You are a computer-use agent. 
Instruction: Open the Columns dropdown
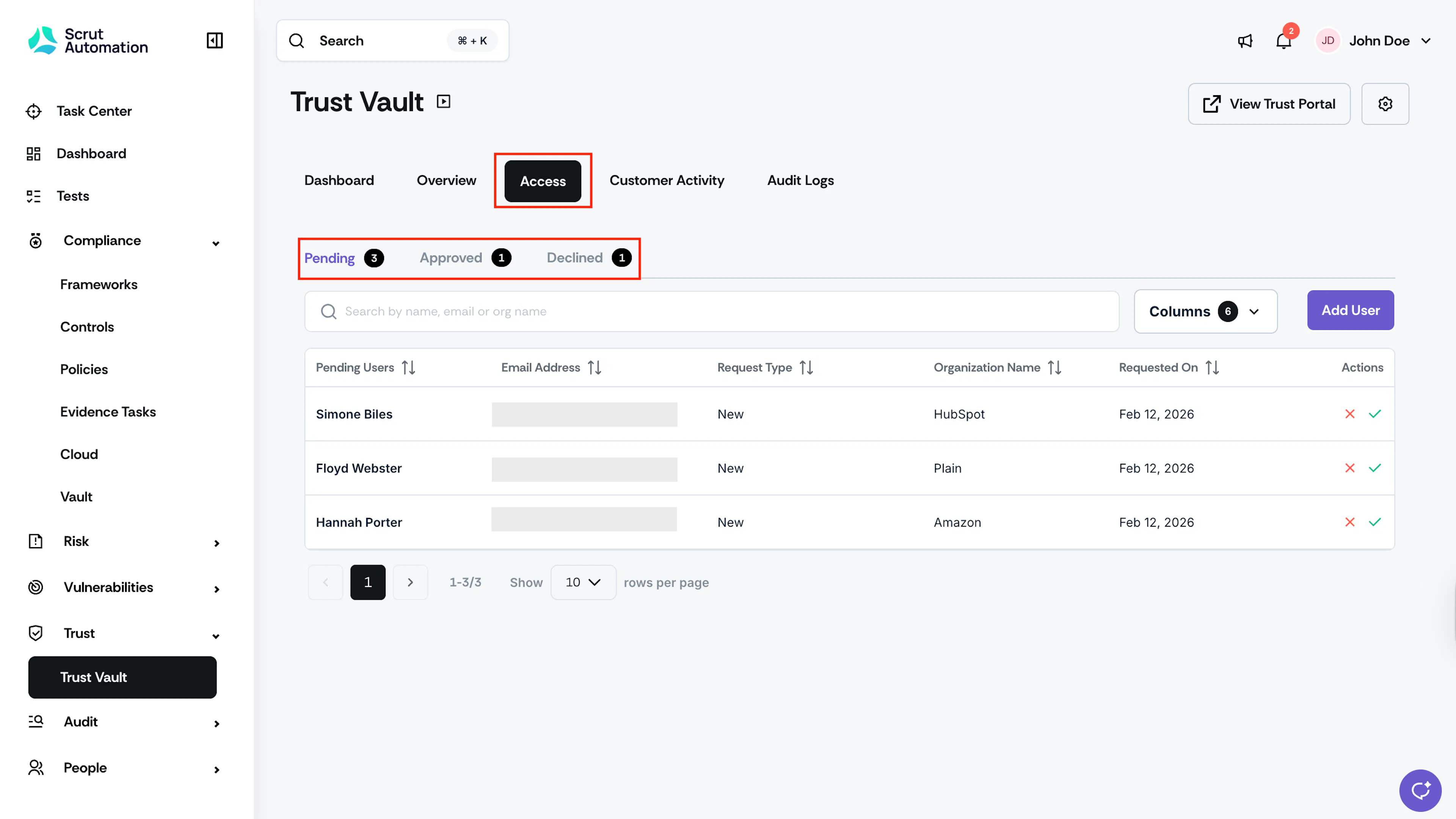(1205, 311)
